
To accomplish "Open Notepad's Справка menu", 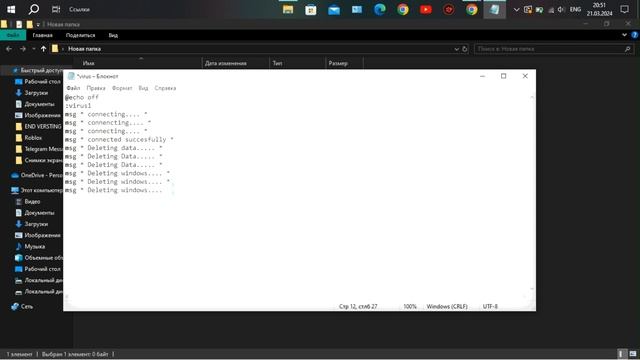I will (165, 88).
